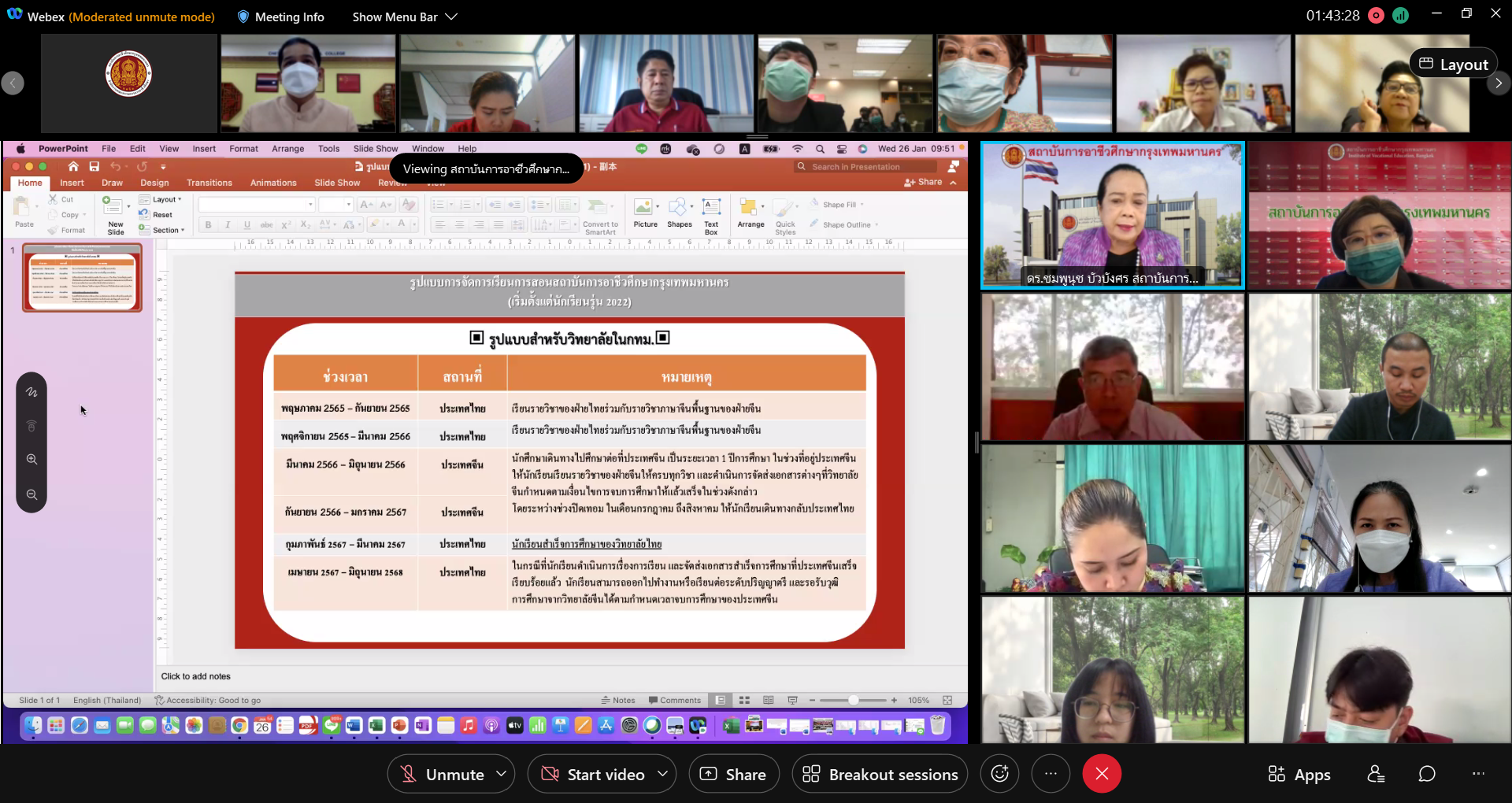Toggle Underline formatting
Viewport: 1512px width, 803px height.
(x=247, y=224)
